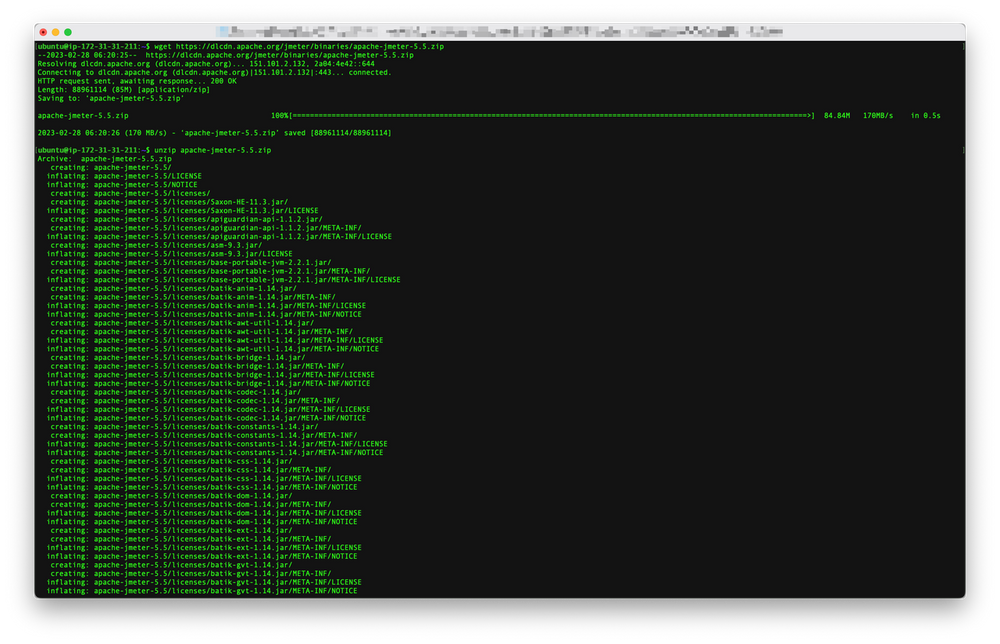Click the 'saved [88961114/88961114]' summary line
This screenshot has width=1000, height=644.
point(214,133)
